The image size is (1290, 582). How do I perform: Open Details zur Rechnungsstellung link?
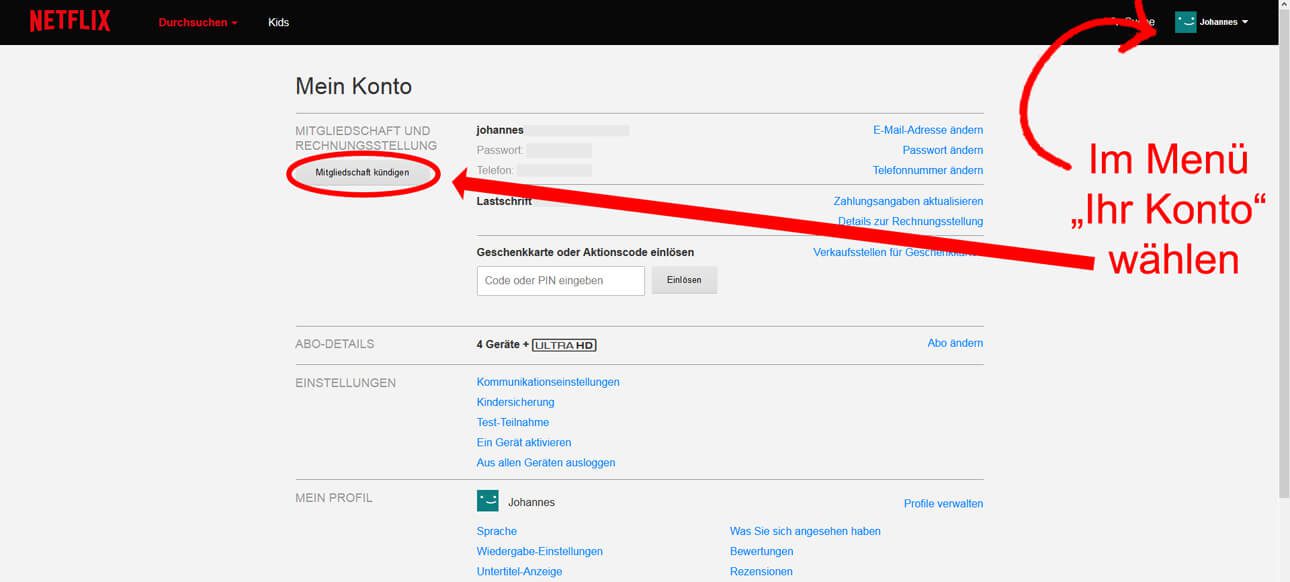click(910, 221)
